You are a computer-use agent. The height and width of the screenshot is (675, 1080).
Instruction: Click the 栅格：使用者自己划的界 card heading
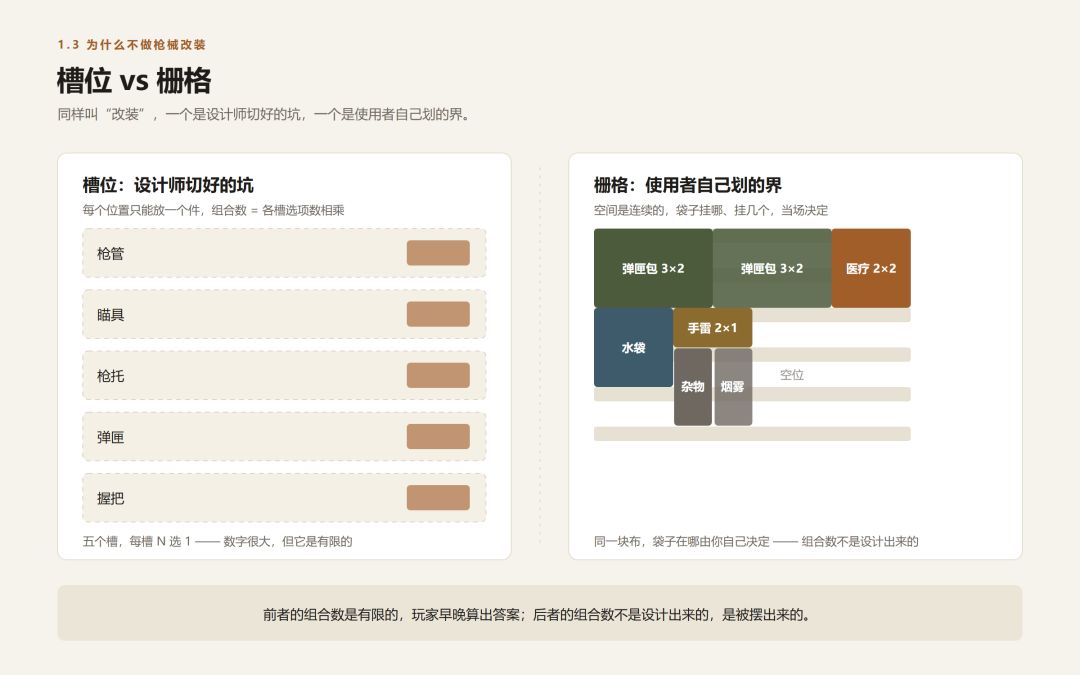(x=687, y=185)
